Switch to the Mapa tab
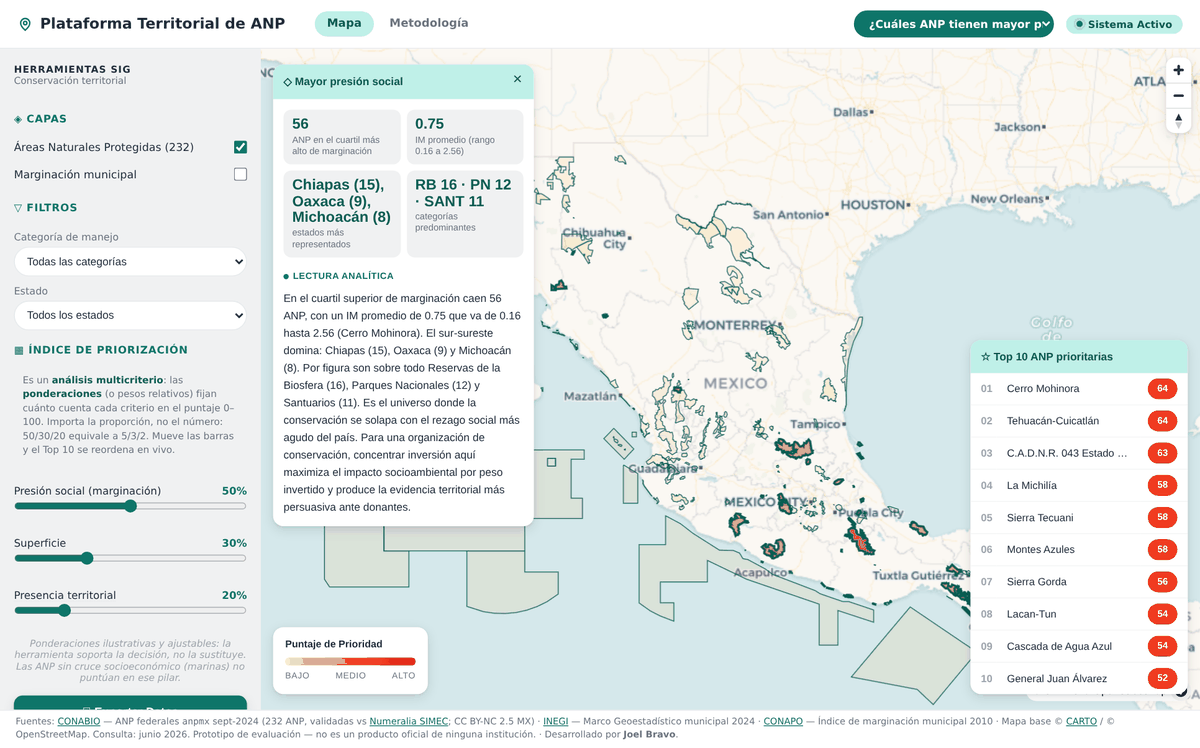 [x=344, y=23]
